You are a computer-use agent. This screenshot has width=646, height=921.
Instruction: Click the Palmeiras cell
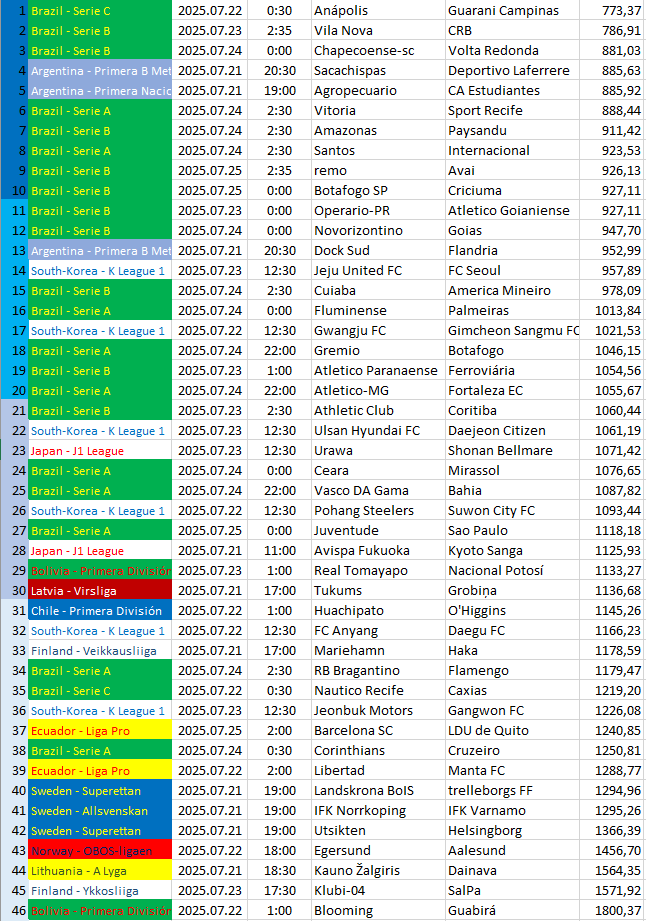click(x=512, y=310)
